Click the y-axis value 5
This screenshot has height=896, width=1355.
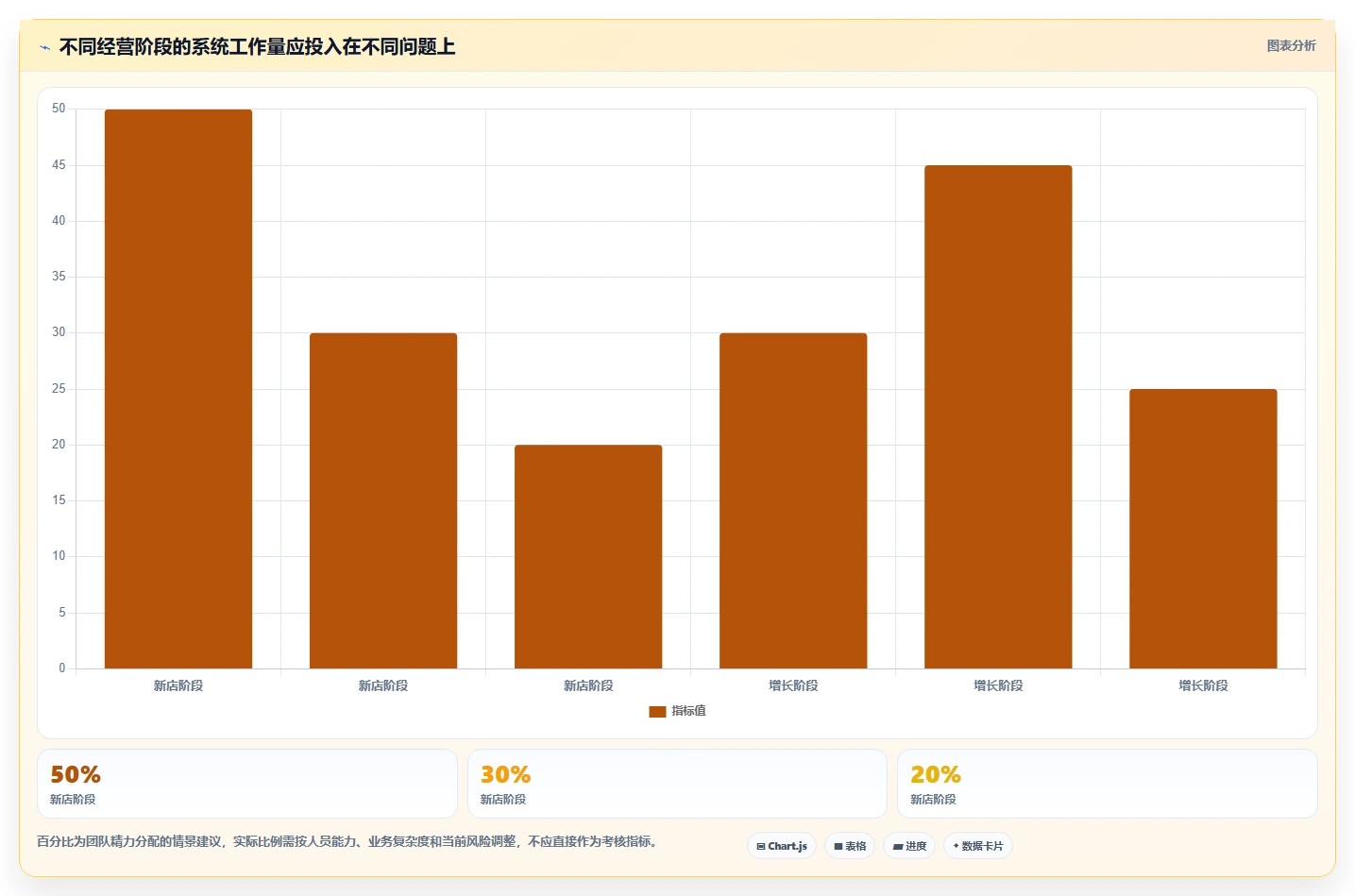point(62,613)
